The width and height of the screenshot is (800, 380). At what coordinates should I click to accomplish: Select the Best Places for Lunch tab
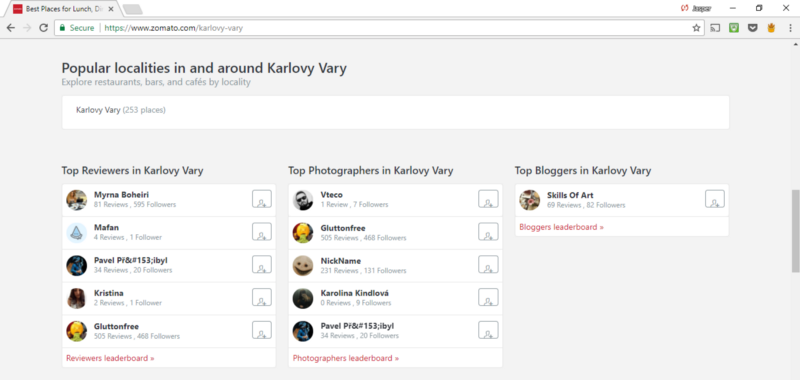pyautogui.click(x=63, y=9)
